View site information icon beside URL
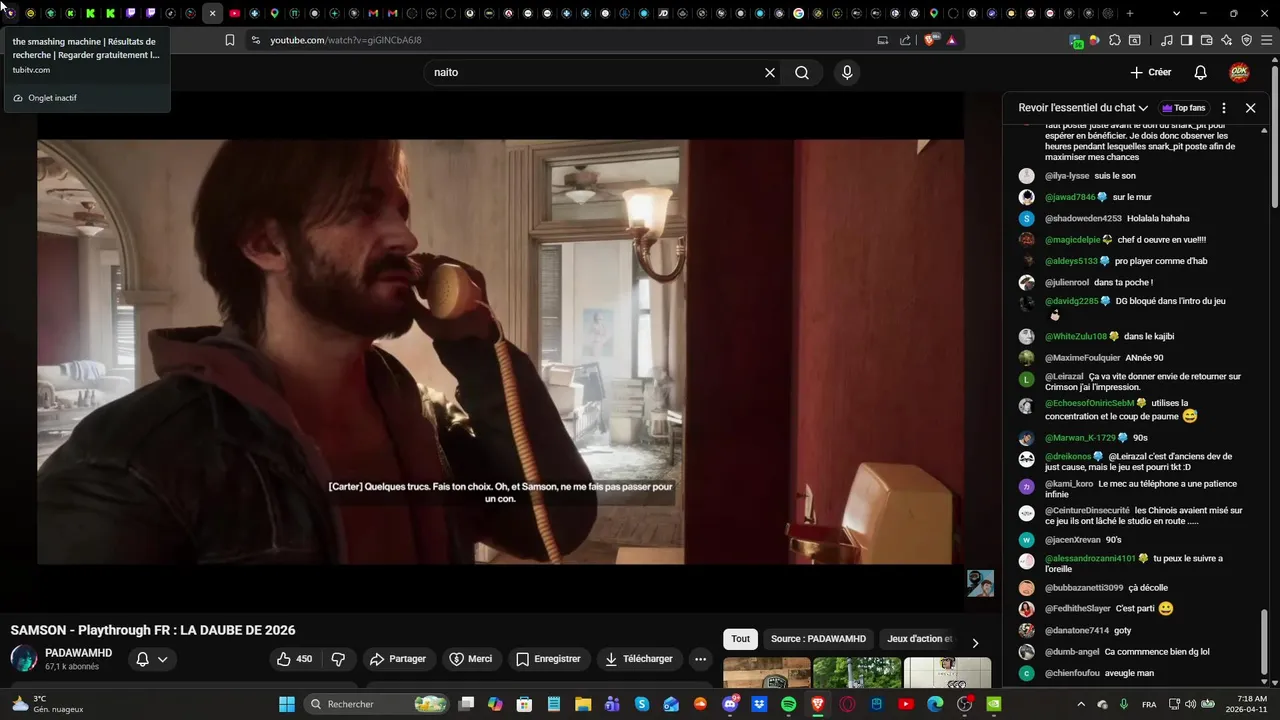The height and width of the screenshot is (720, 1280). pos(255,40)
